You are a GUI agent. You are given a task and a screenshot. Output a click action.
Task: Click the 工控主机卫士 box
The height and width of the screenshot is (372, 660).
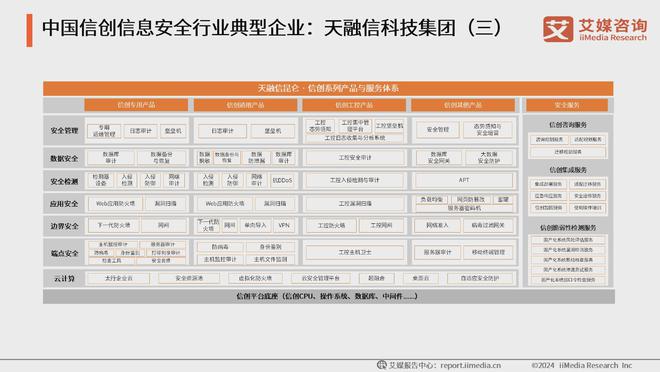355,252
